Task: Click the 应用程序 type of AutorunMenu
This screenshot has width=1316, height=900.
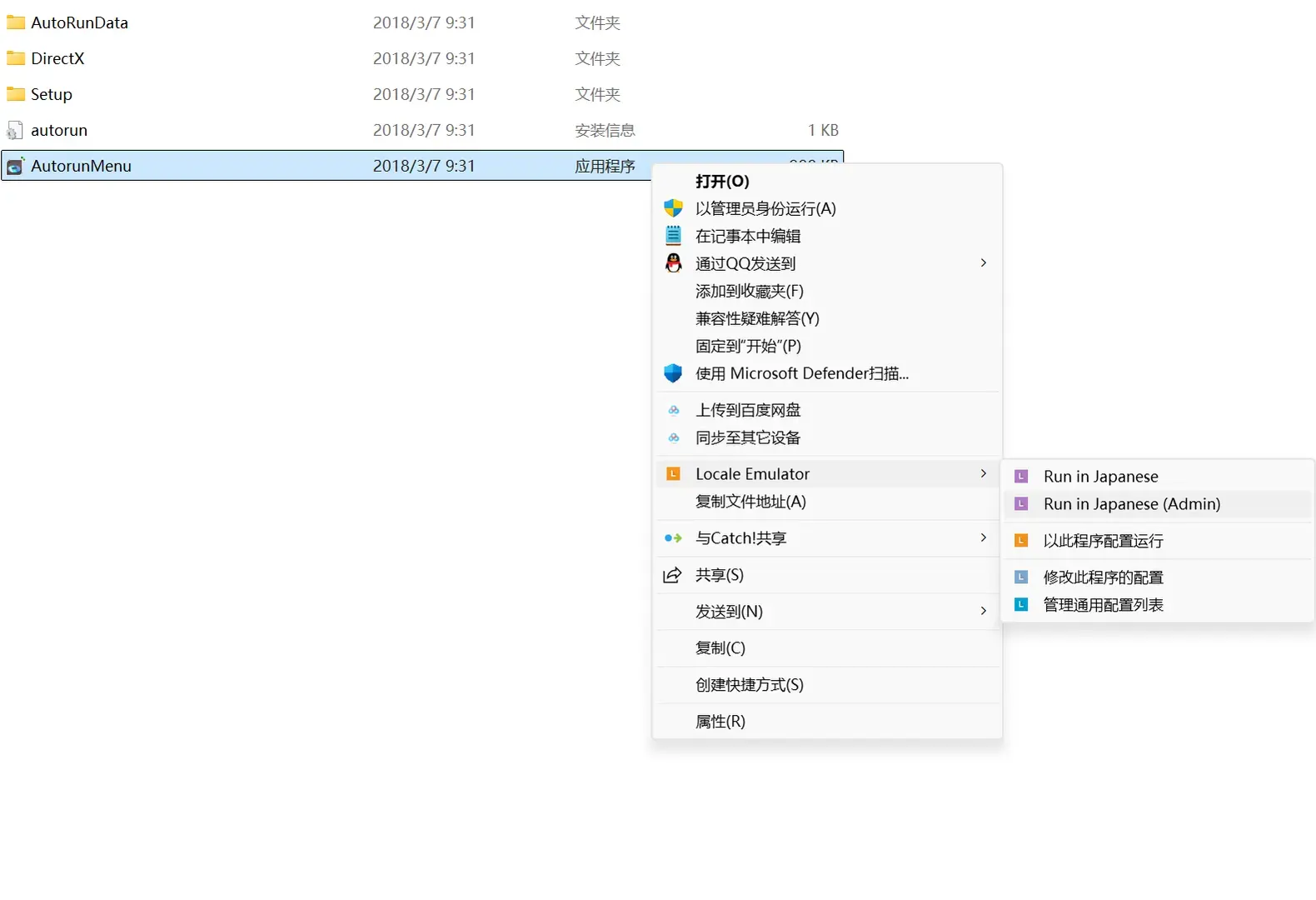Action: tap(605, 166)
